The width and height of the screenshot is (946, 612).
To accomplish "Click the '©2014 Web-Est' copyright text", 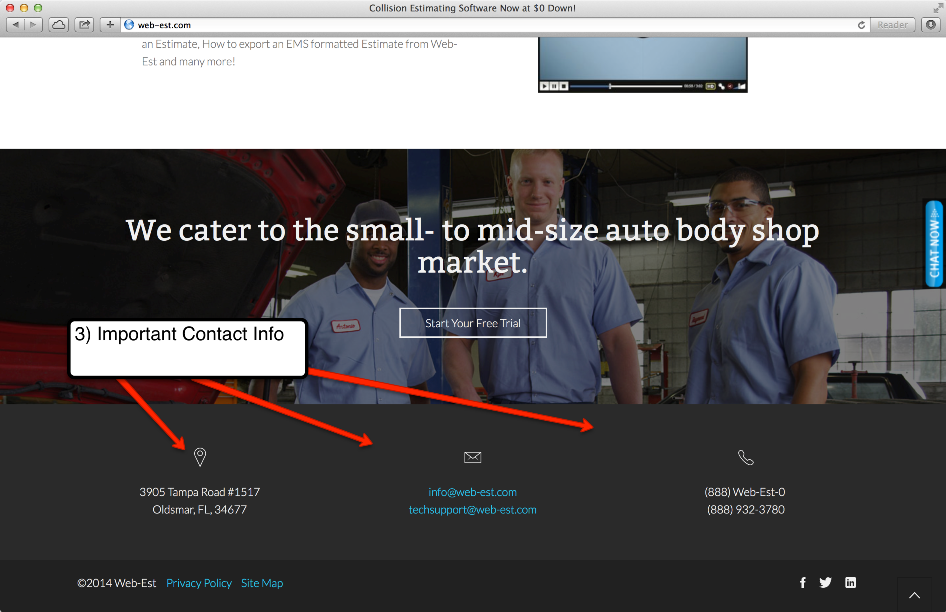I will 116,583.
